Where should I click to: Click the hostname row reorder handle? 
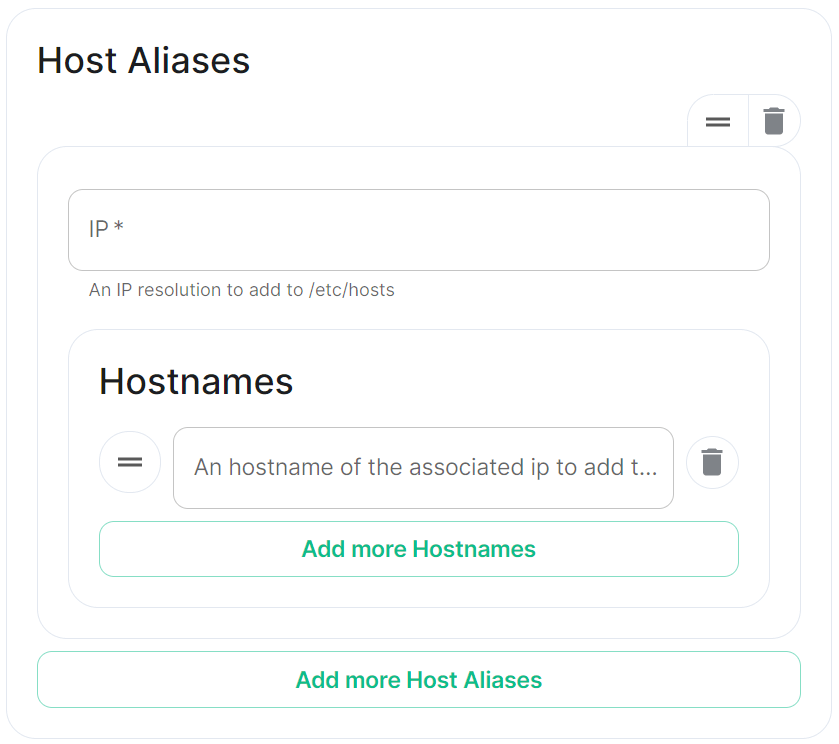(x=130, y=462)
